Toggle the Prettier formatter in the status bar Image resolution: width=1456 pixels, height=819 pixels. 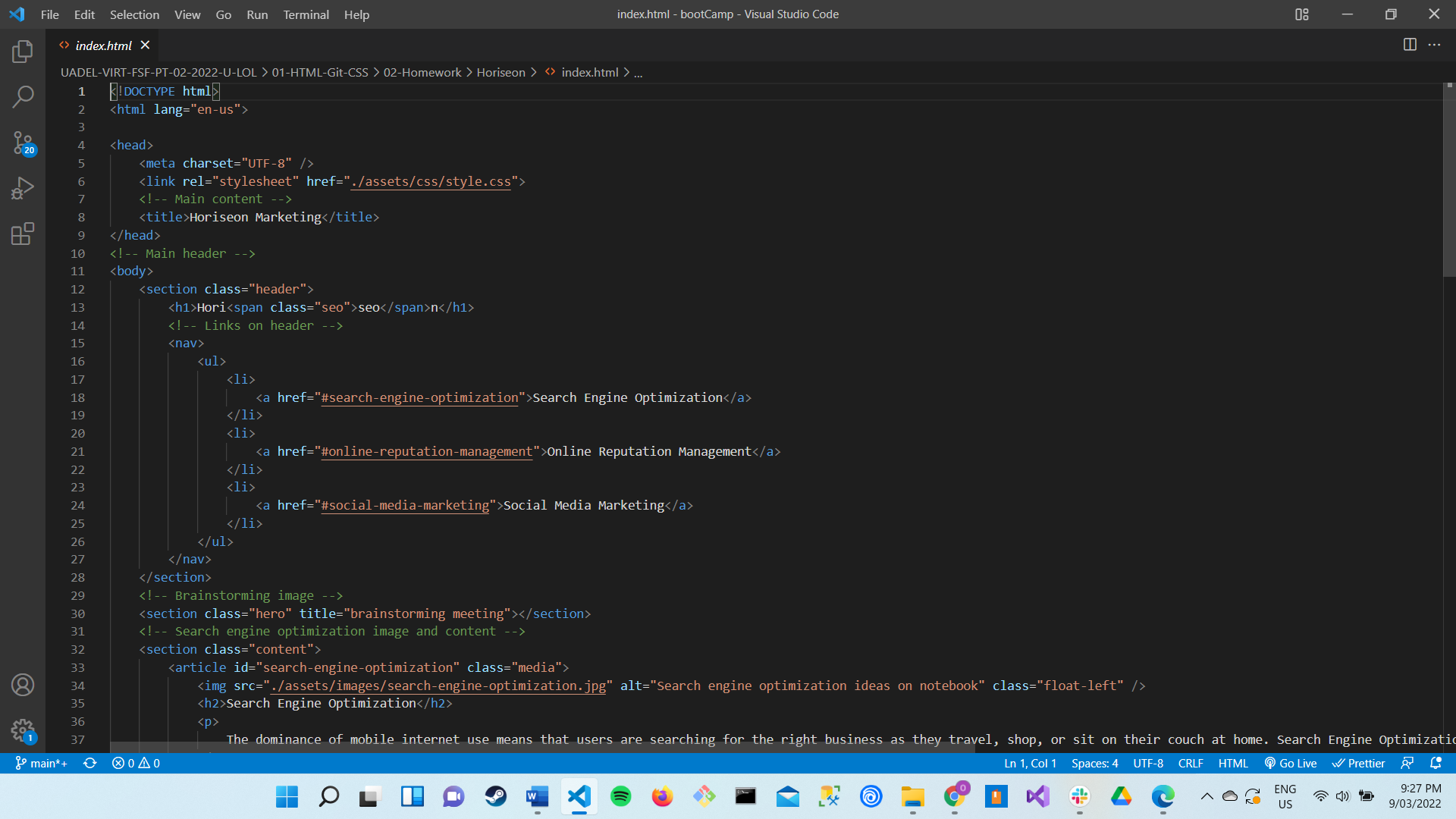point(1358,764)
